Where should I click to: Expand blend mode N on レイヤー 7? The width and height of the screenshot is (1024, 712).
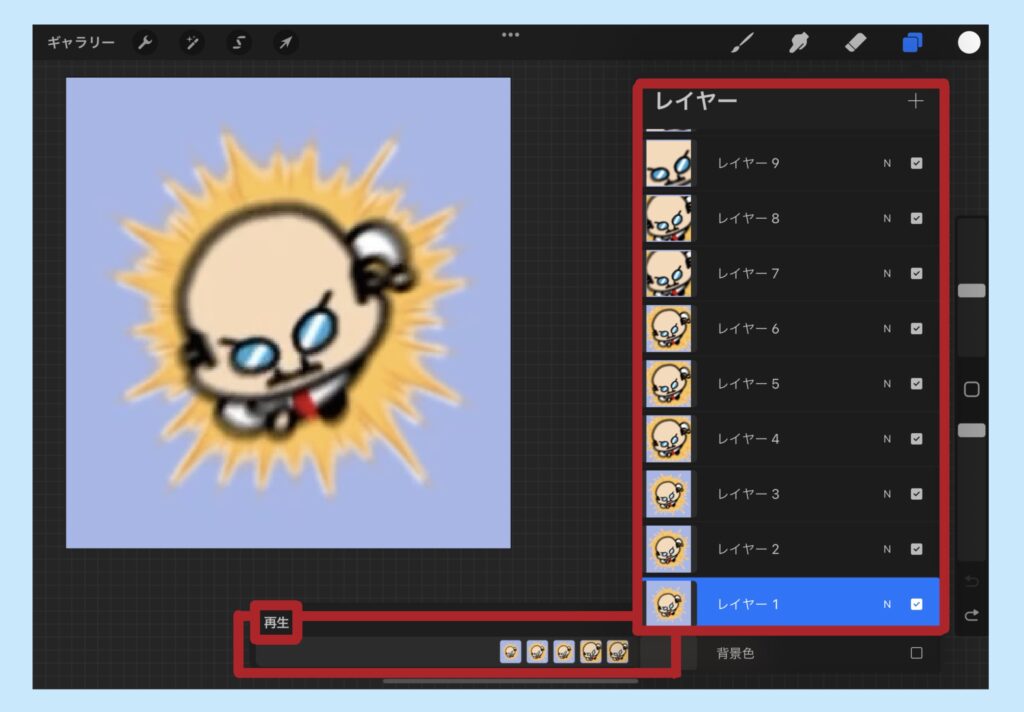pos(887,274)
